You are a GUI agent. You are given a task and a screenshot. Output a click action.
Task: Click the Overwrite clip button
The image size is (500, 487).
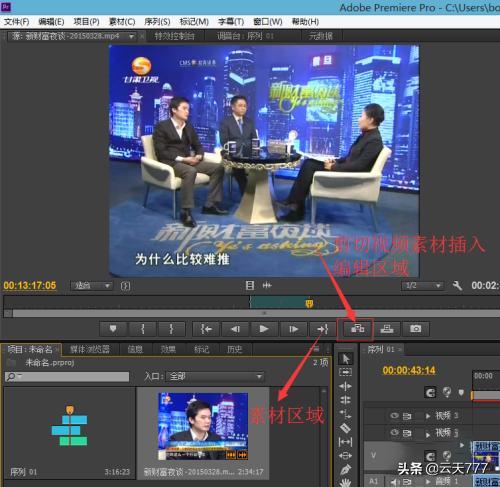tap(387, 329)
